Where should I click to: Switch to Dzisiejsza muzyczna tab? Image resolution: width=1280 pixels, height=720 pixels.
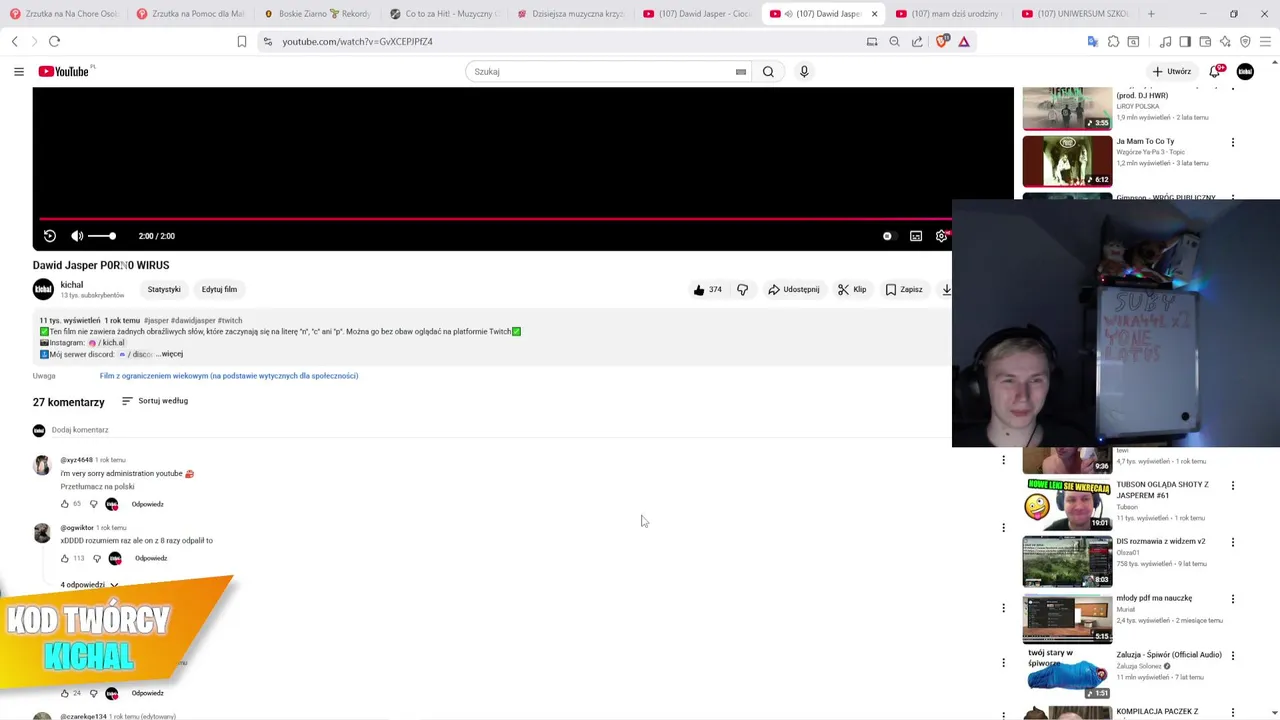[570, 14]
